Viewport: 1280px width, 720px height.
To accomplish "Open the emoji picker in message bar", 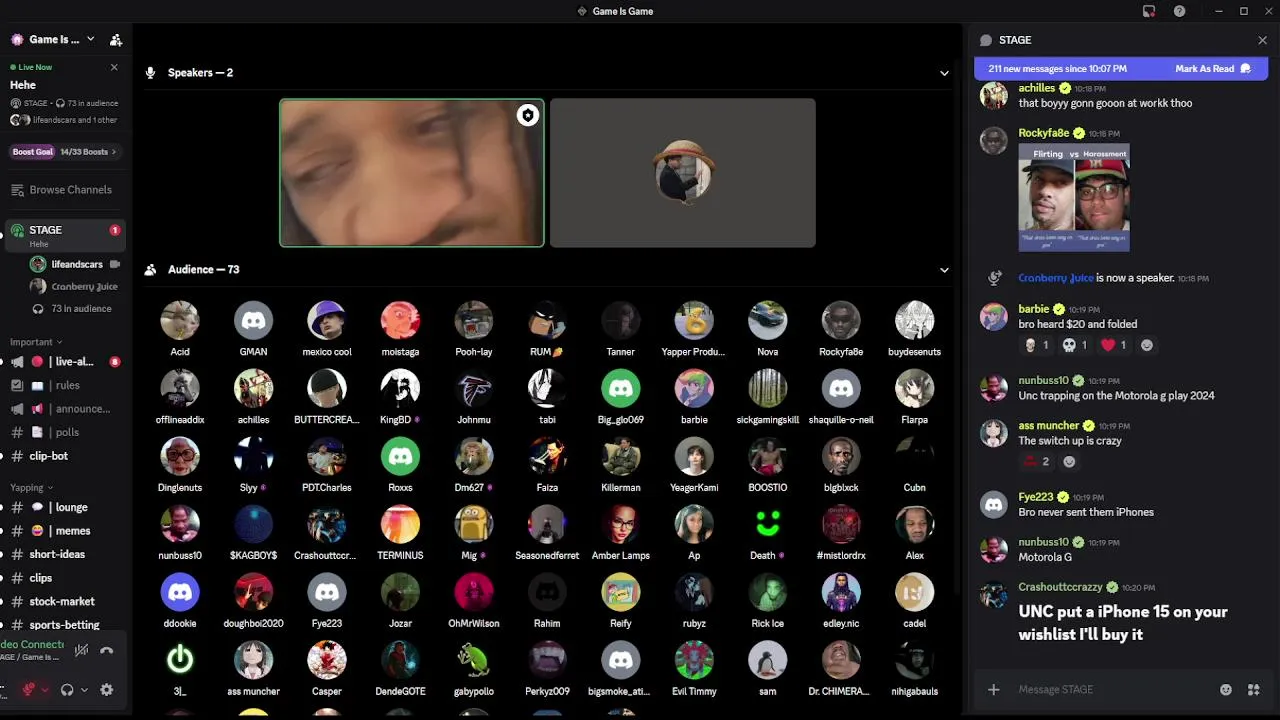I will tap(1226, 689).
